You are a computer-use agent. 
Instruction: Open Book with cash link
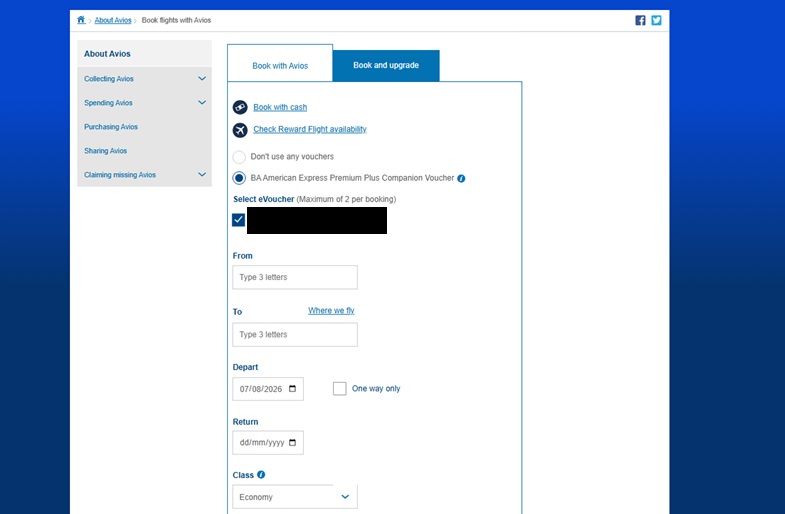pyautogui.click(x=280, y=107)
